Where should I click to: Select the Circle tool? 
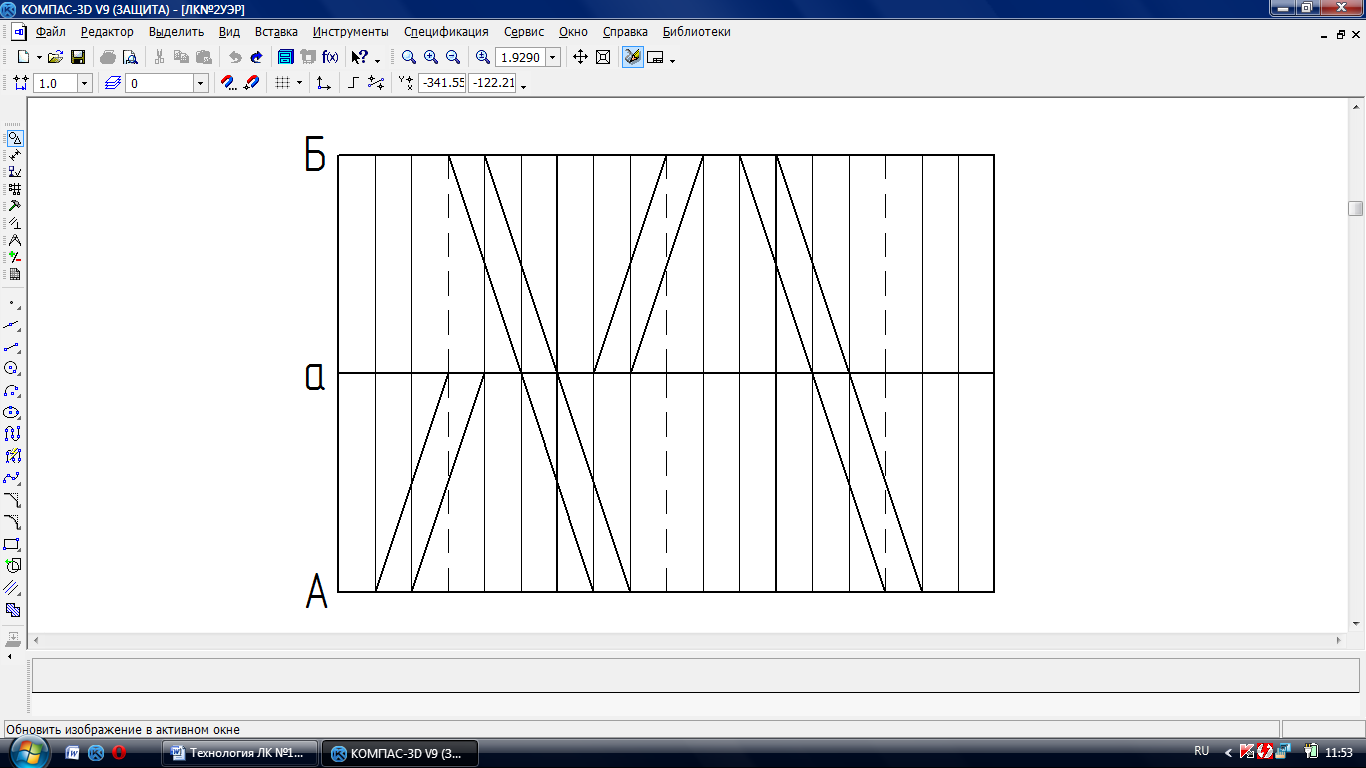[12, 368]
